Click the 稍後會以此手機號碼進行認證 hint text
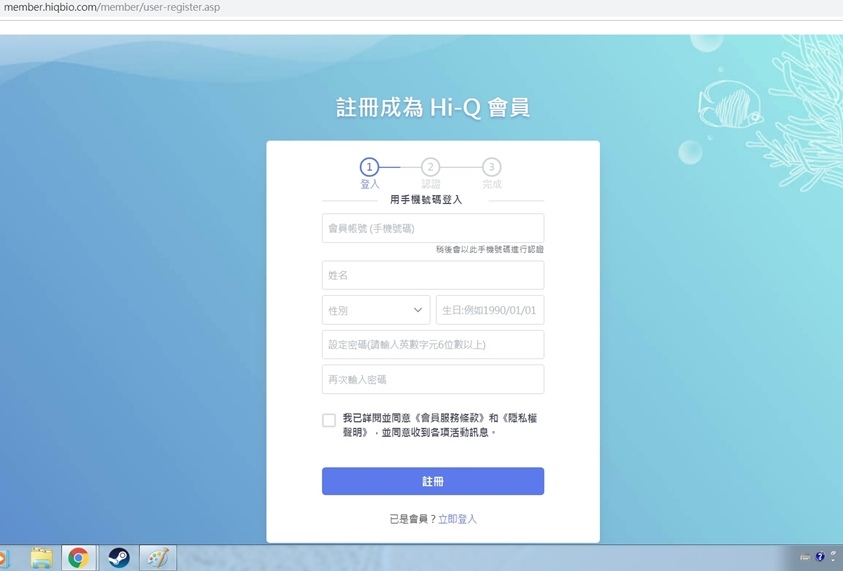The image size is (843, 571). coord(490,249)
